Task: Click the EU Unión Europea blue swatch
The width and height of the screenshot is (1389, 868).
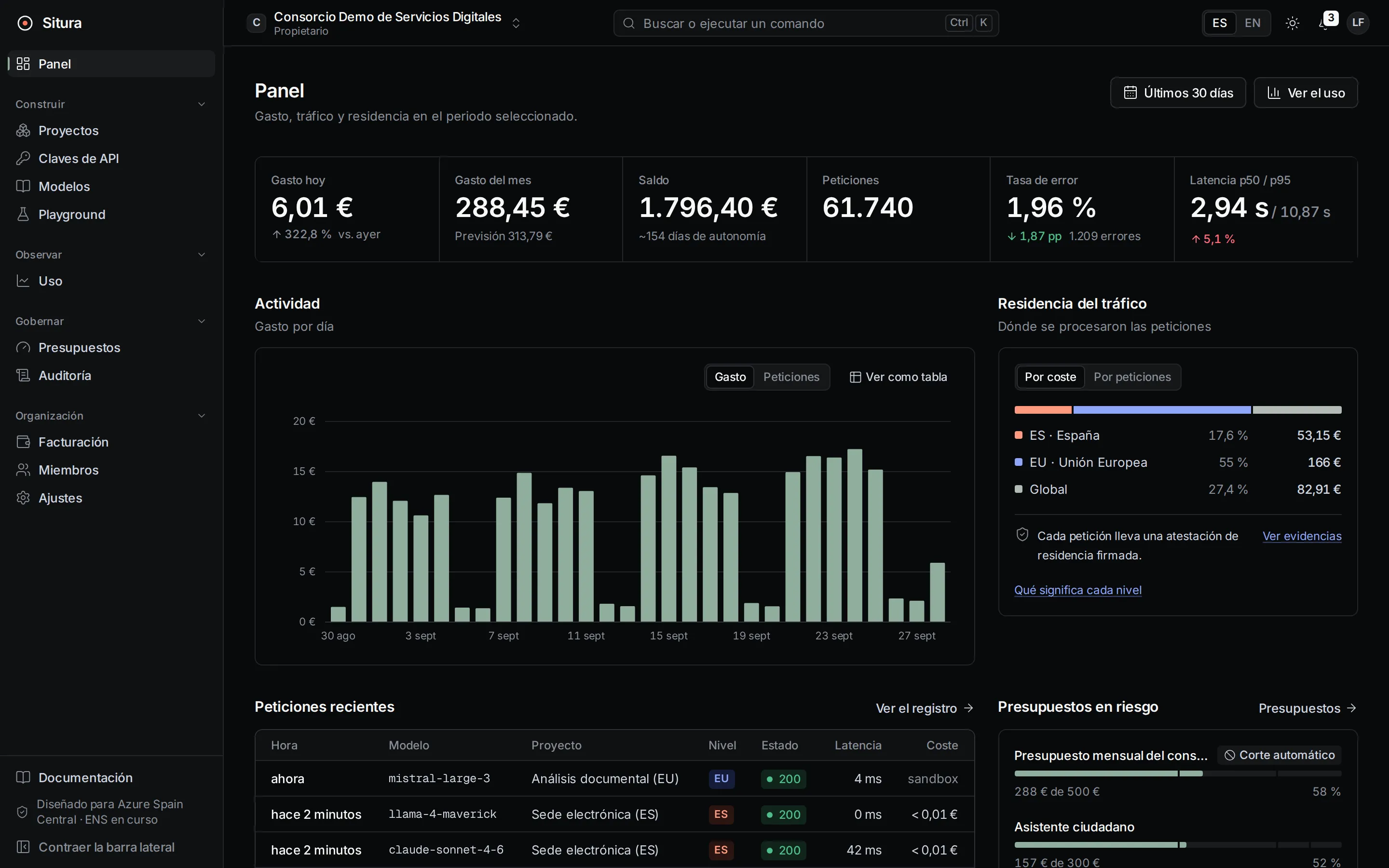Action: 1018,462
